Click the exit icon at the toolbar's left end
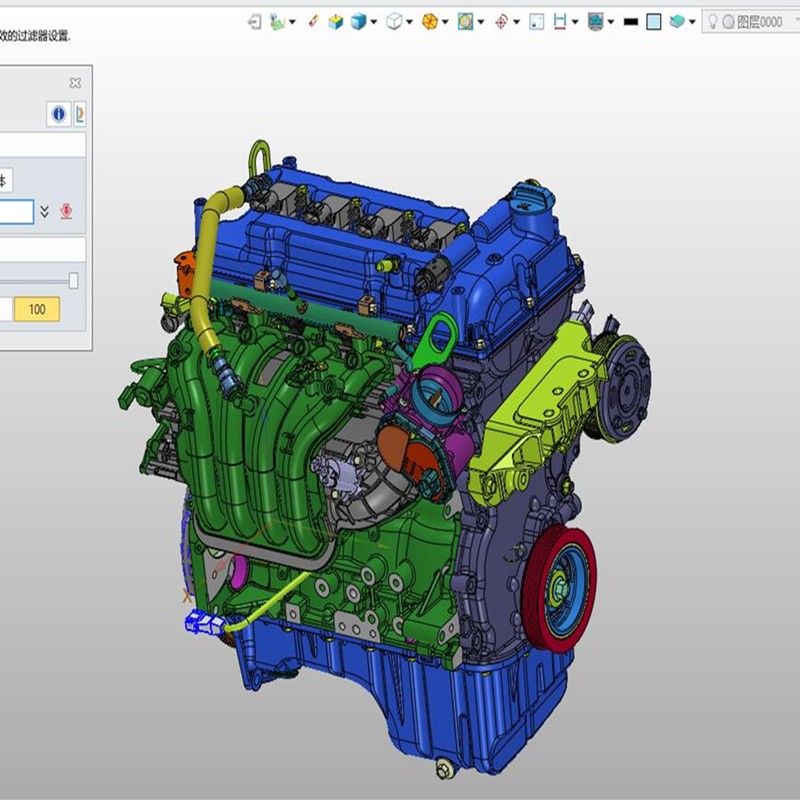Viewport: 800px width, 800px height. point(254,21)
